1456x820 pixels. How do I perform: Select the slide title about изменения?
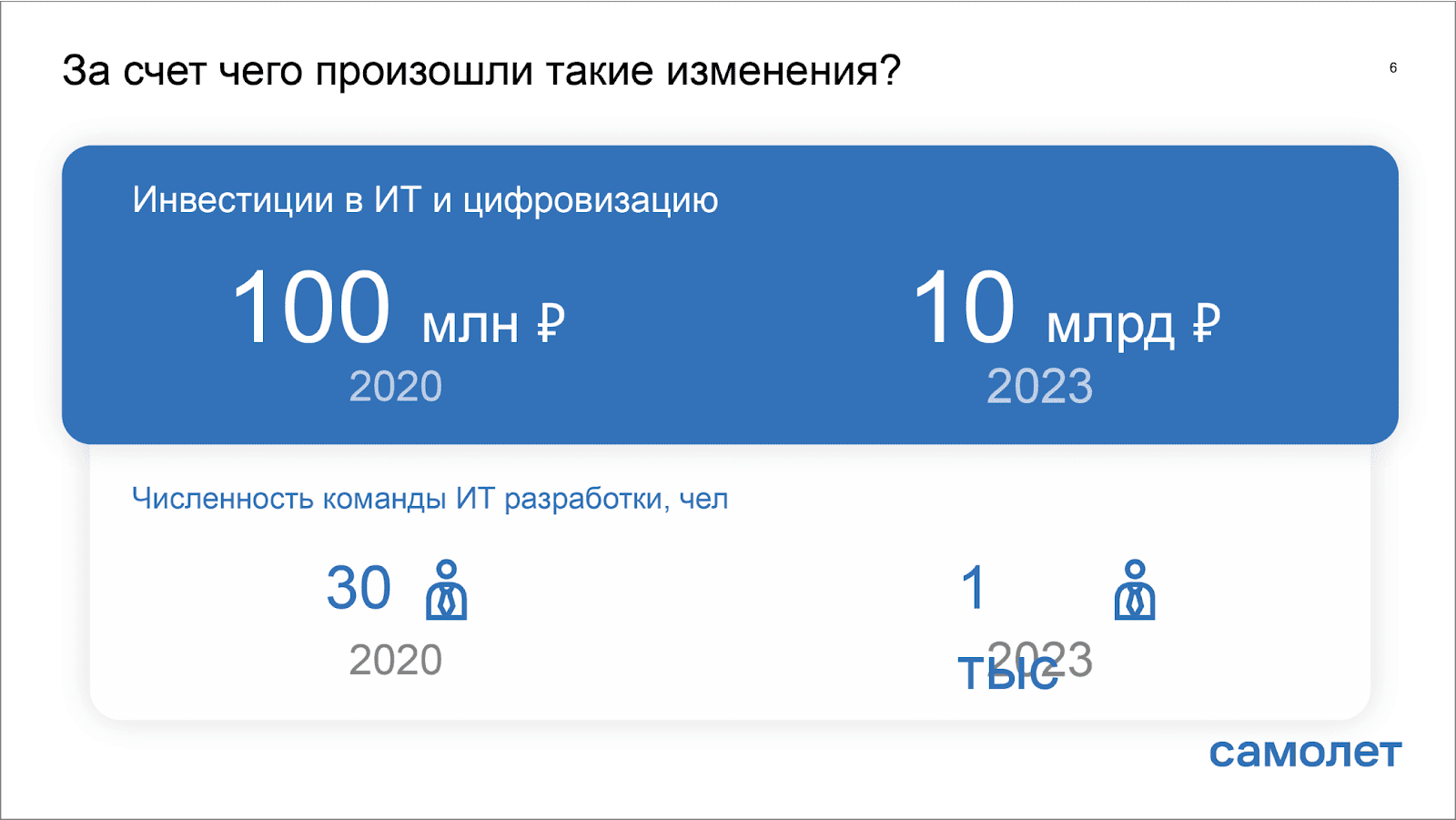coord(481,71)
